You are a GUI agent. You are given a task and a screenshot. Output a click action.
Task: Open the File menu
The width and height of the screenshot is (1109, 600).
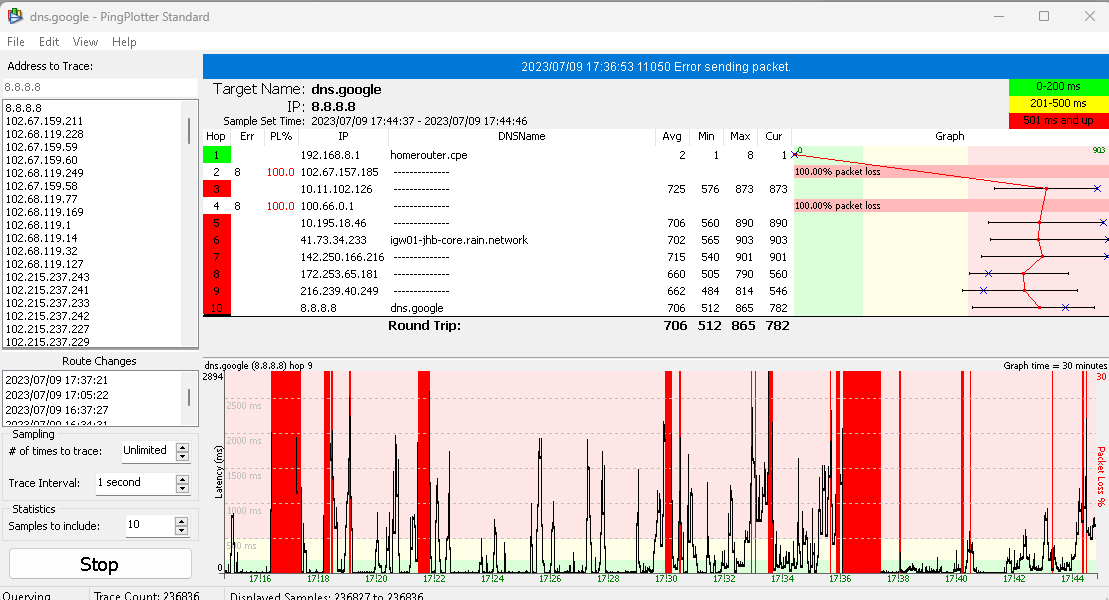pyautogui.click(x=16, y=42)
